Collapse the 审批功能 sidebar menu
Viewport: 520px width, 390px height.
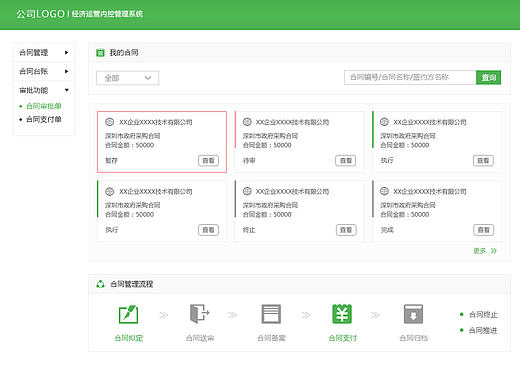pyautogui.click(x=44, y=90)
